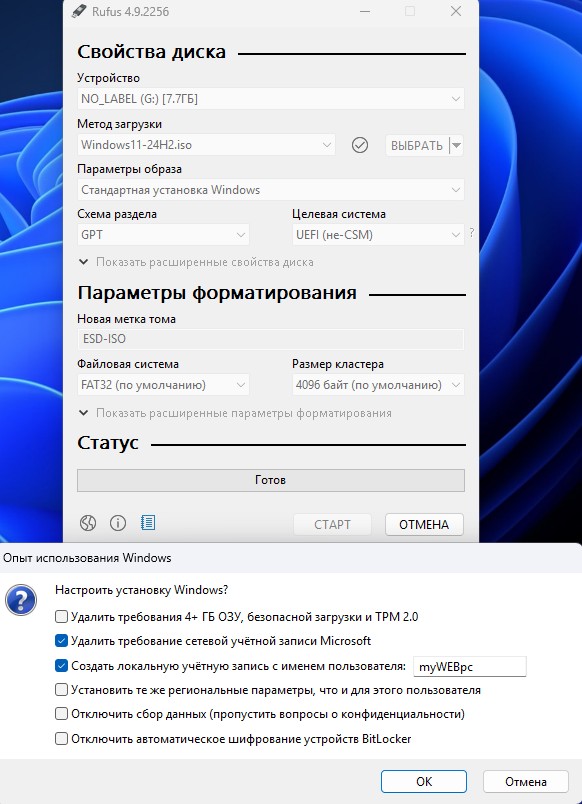Screen dimensions: 582x804
Task: Open the image option dropdown
Action: pos(271,190)
